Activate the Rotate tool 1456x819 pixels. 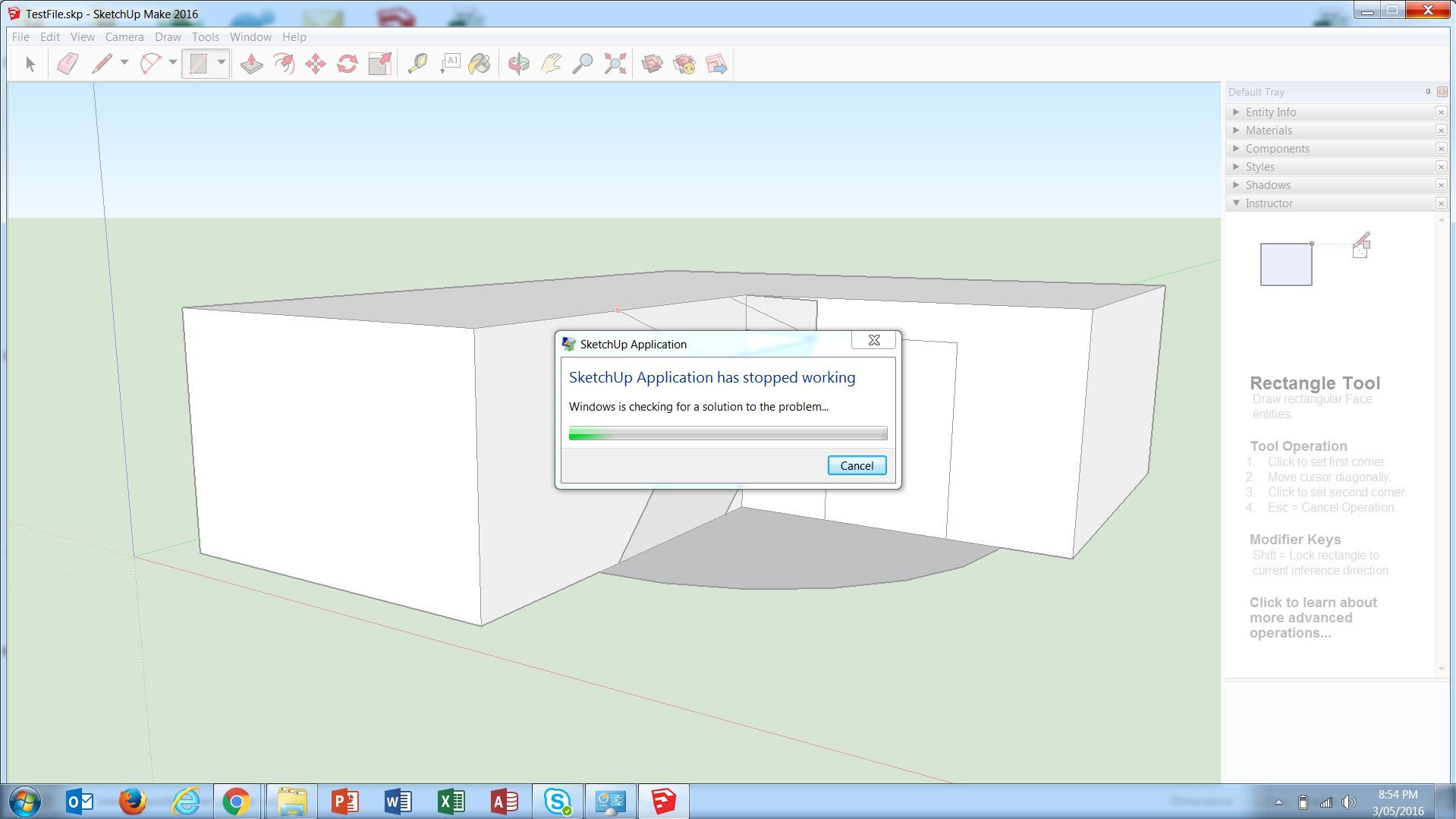(347, 64)
